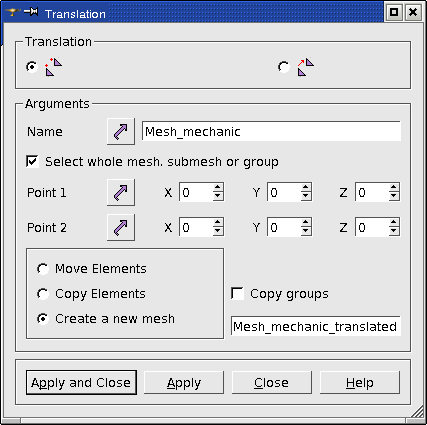Image resolution: width=427 pixels, height=425 pixels.
Task: Select Create a new mesh option
Action: (x=43, y=319)
